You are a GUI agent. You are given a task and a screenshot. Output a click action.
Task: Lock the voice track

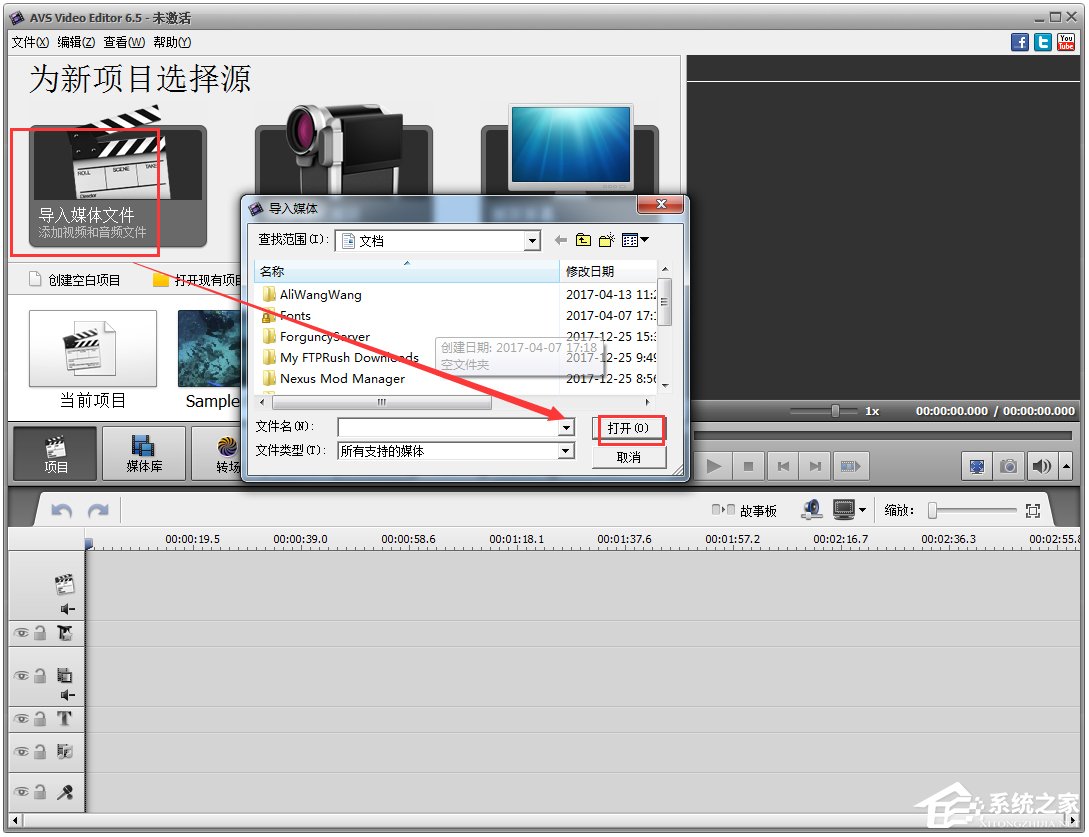click(40, 792)
